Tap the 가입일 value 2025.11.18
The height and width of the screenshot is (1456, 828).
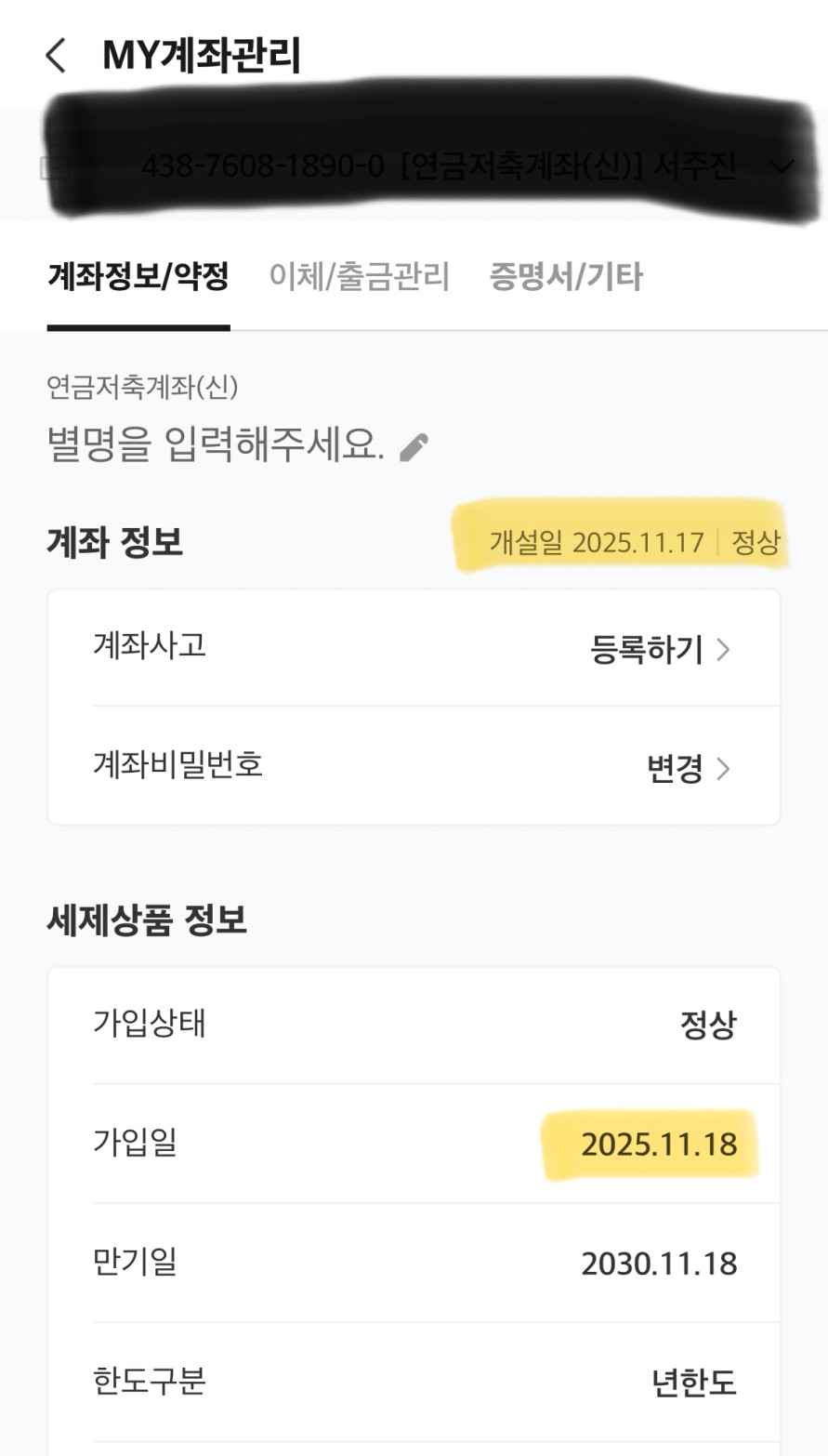(659, 1145)
